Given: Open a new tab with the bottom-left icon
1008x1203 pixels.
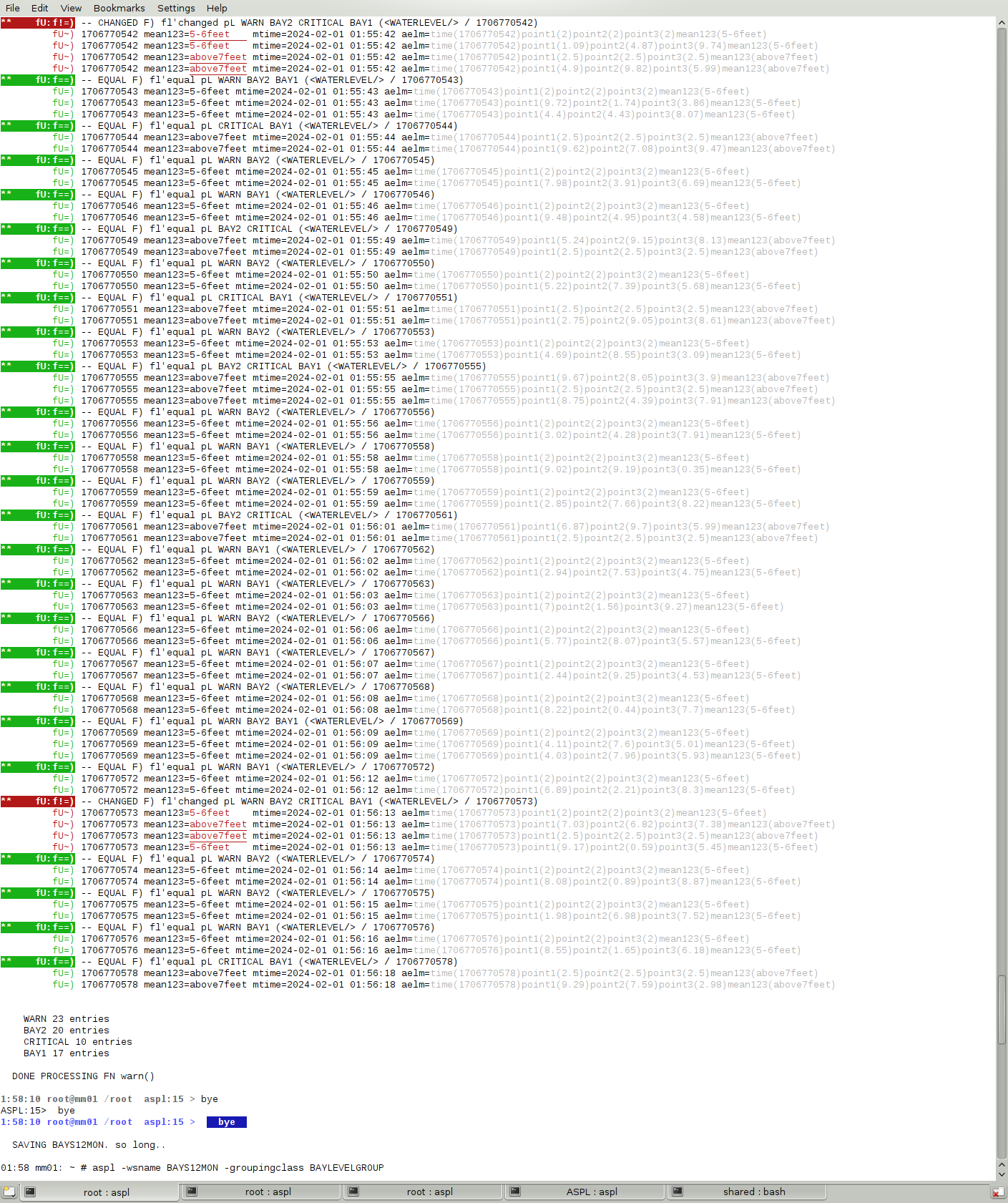Looking at the screenshot, I should coord(9,1192).
